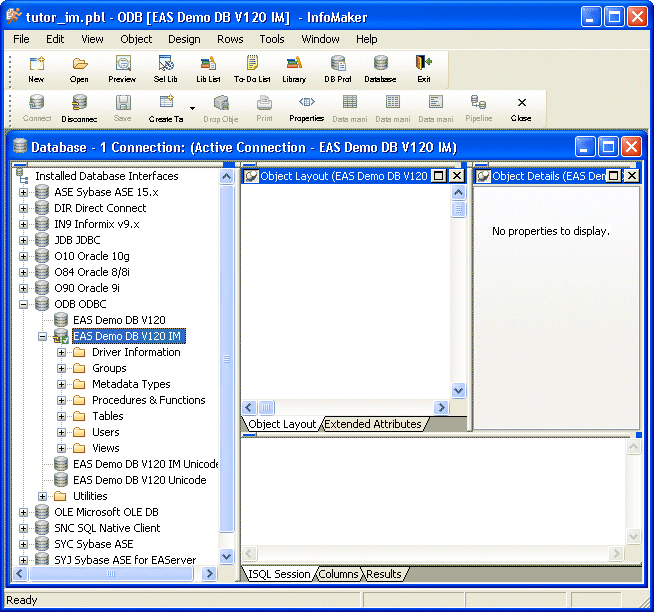Click tree panel vertical scrollbar down arrow
Viewport: 654px width, 612px height.
coord(226,557)
